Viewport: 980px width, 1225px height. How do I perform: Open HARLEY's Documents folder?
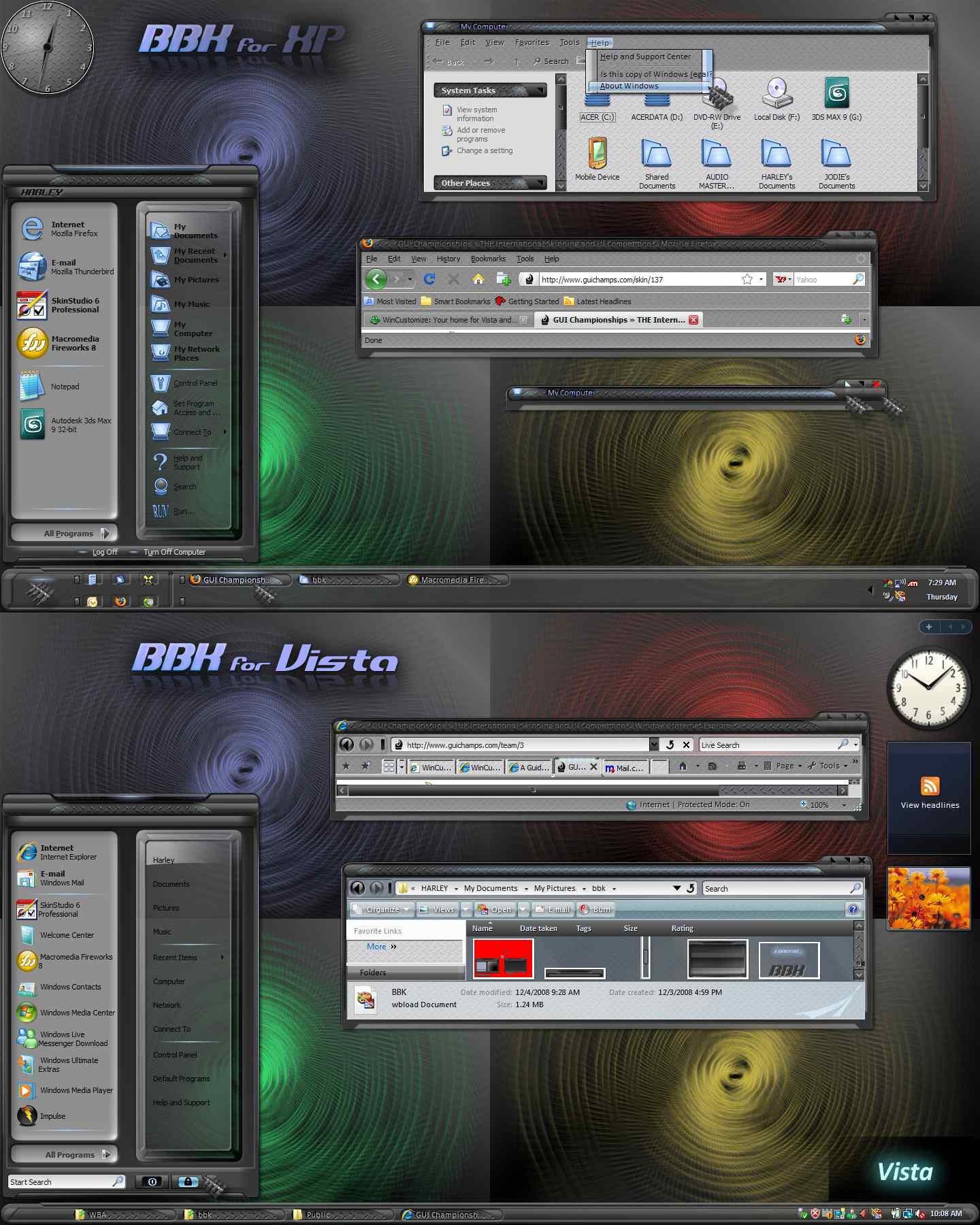tap(777, 163)
